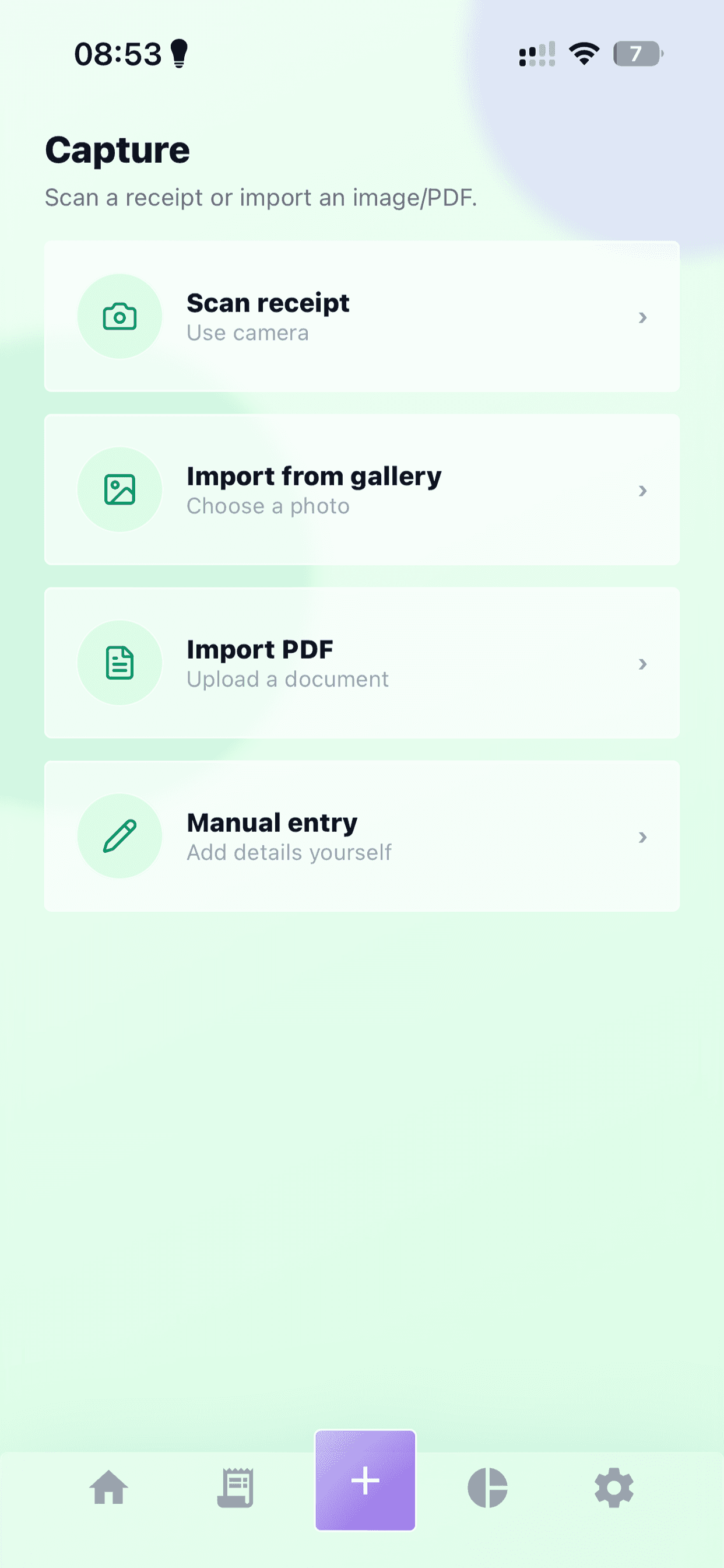Screen dimensions: 724x1568
Task: Open the receipts list tab icon
Action: pyautogui.click(x=236, y=1487)
